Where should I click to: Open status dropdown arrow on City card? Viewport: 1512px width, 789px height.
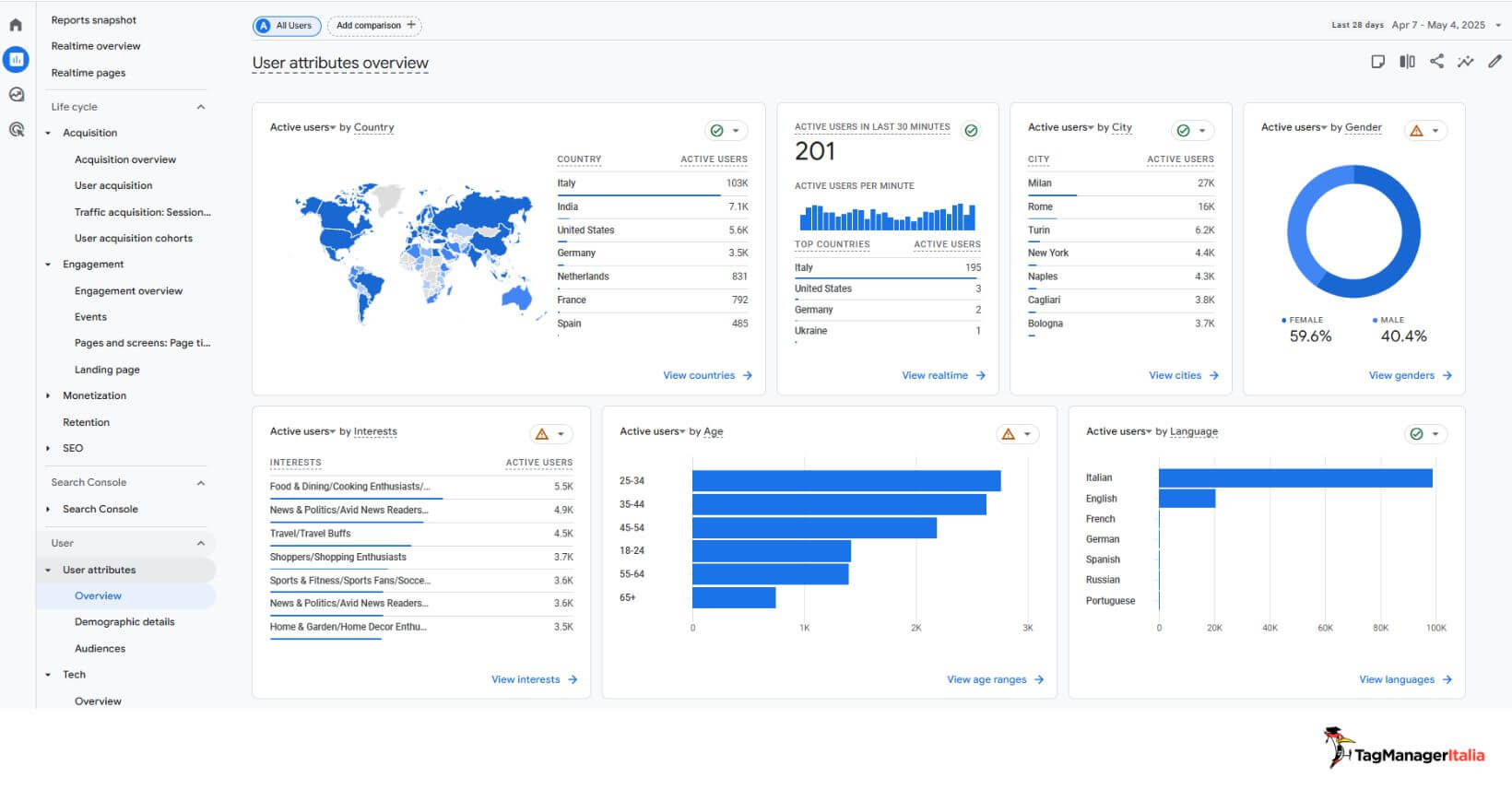click(1202, 131)
